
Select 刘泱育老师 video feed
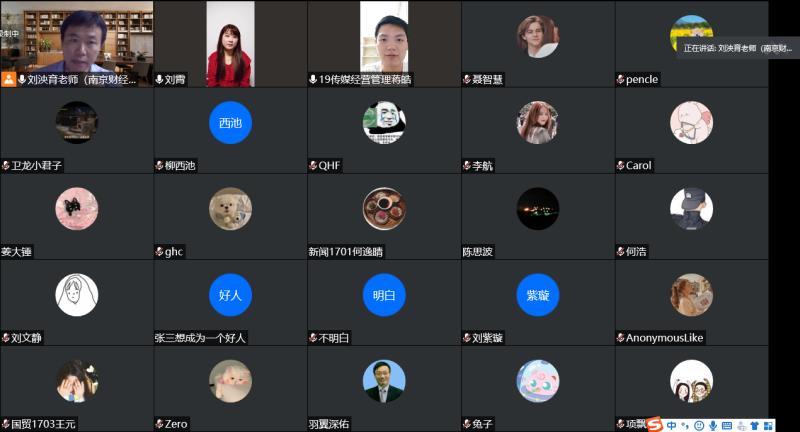point(77,43)
